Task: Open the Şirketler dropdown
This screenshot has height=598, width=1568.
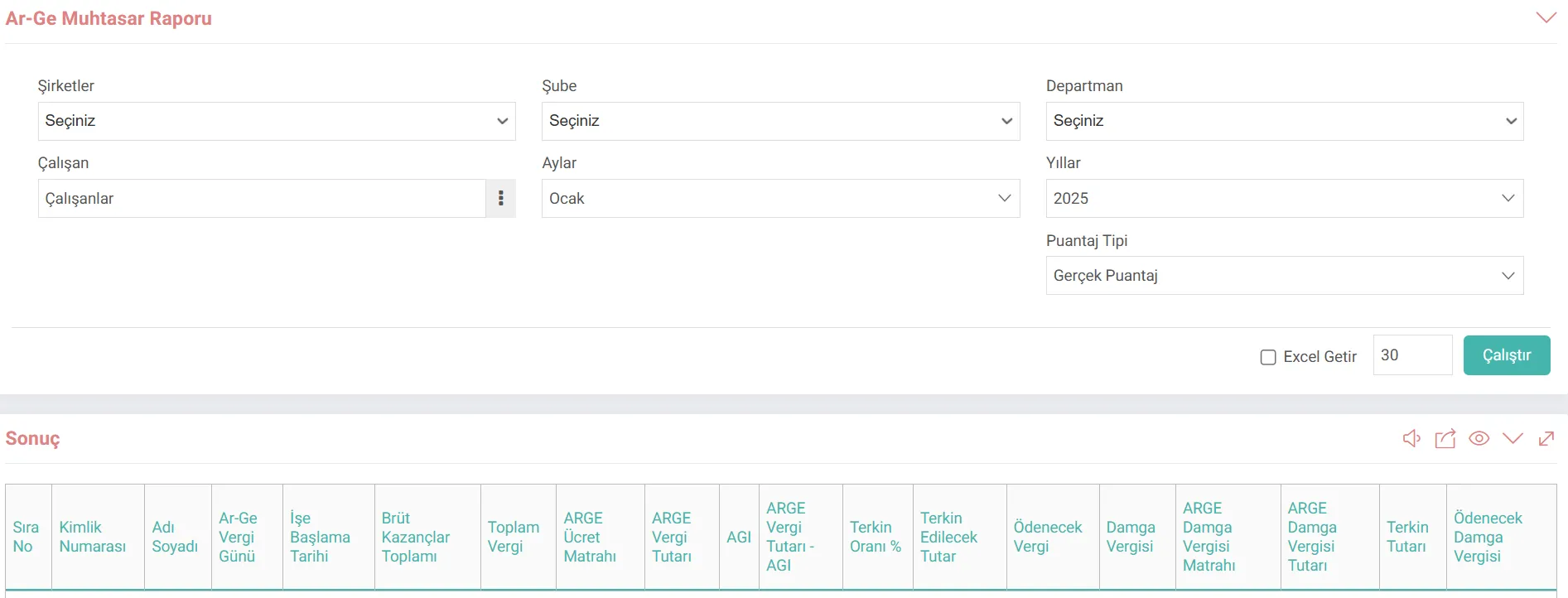Action: tap(277, 121)
